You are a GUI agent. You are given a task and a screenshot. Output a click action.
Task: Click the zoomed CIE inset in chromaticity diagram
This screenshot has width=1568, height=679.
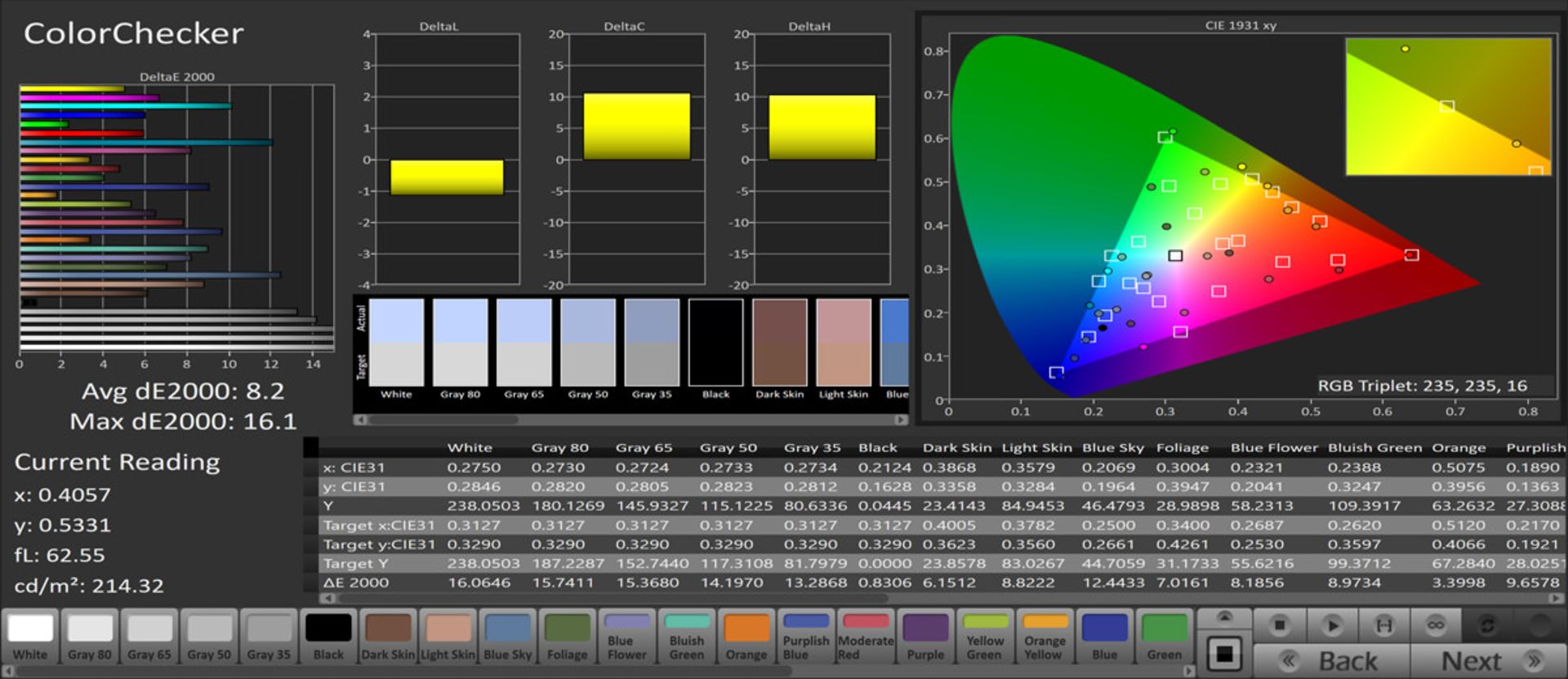point(1448,106)
